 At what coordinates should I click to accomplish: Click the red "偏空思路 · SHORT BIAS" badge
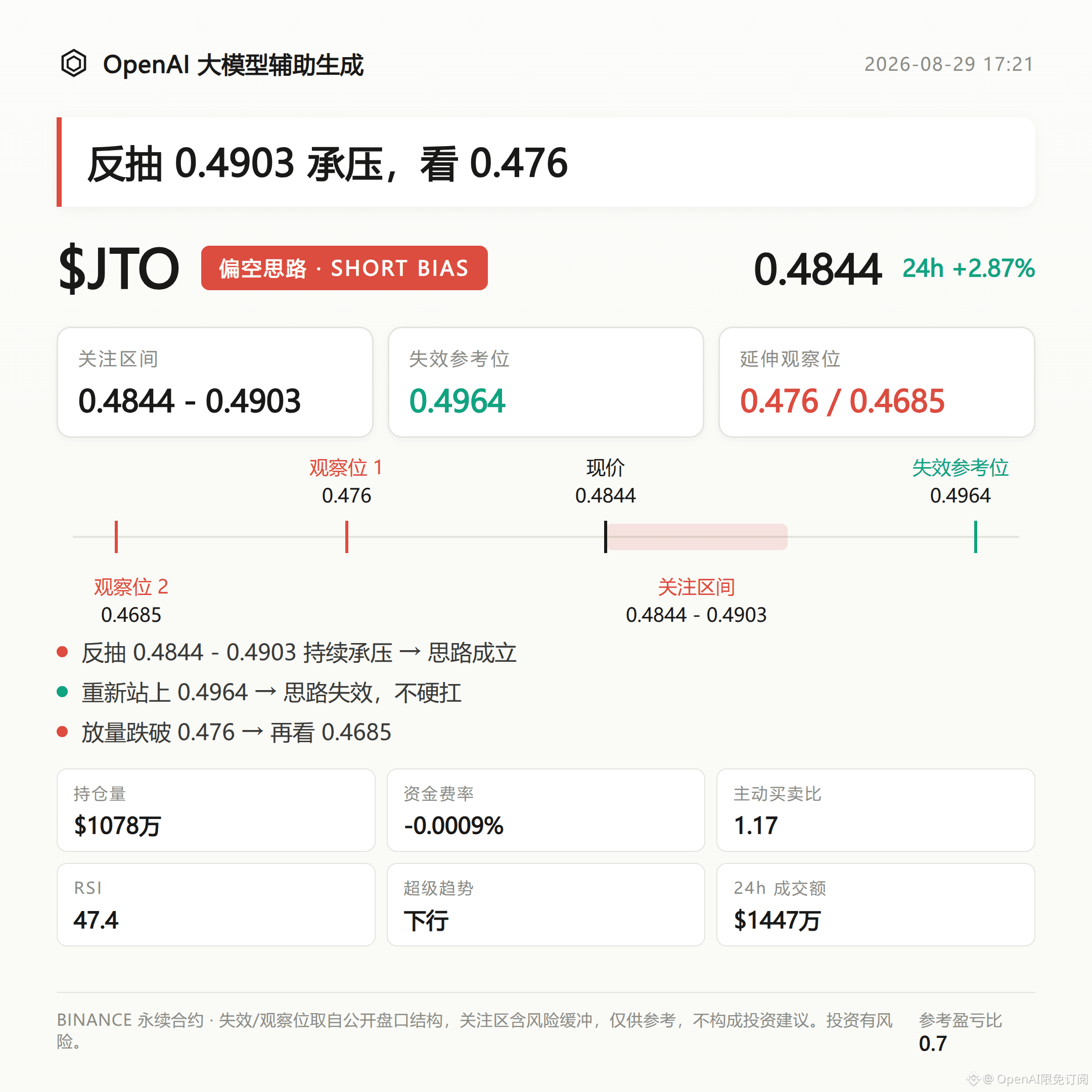pyautogui.click(x=344, y=268)
